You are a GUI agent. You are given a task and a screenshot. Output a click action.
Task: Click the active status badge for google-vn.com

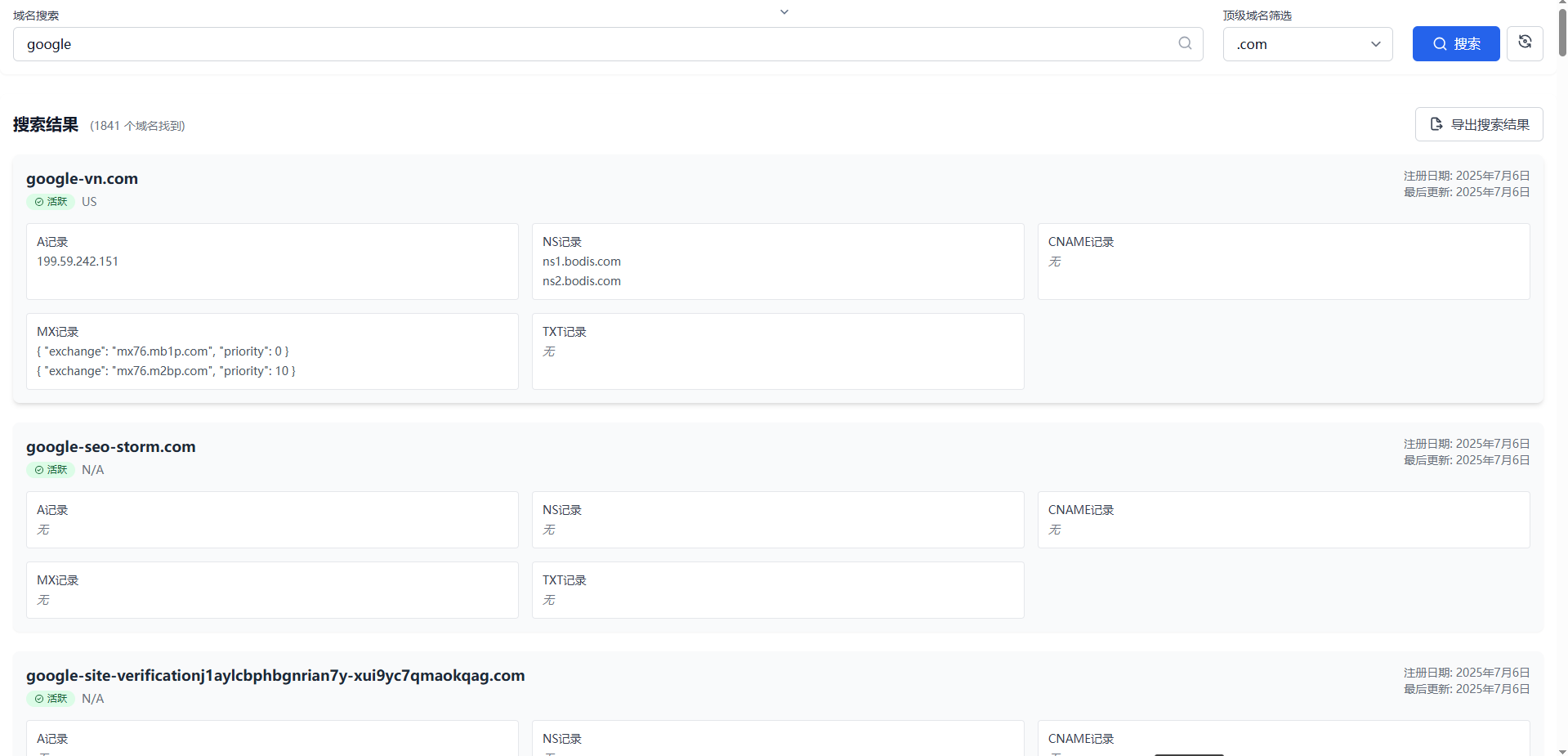pos(51,202)
